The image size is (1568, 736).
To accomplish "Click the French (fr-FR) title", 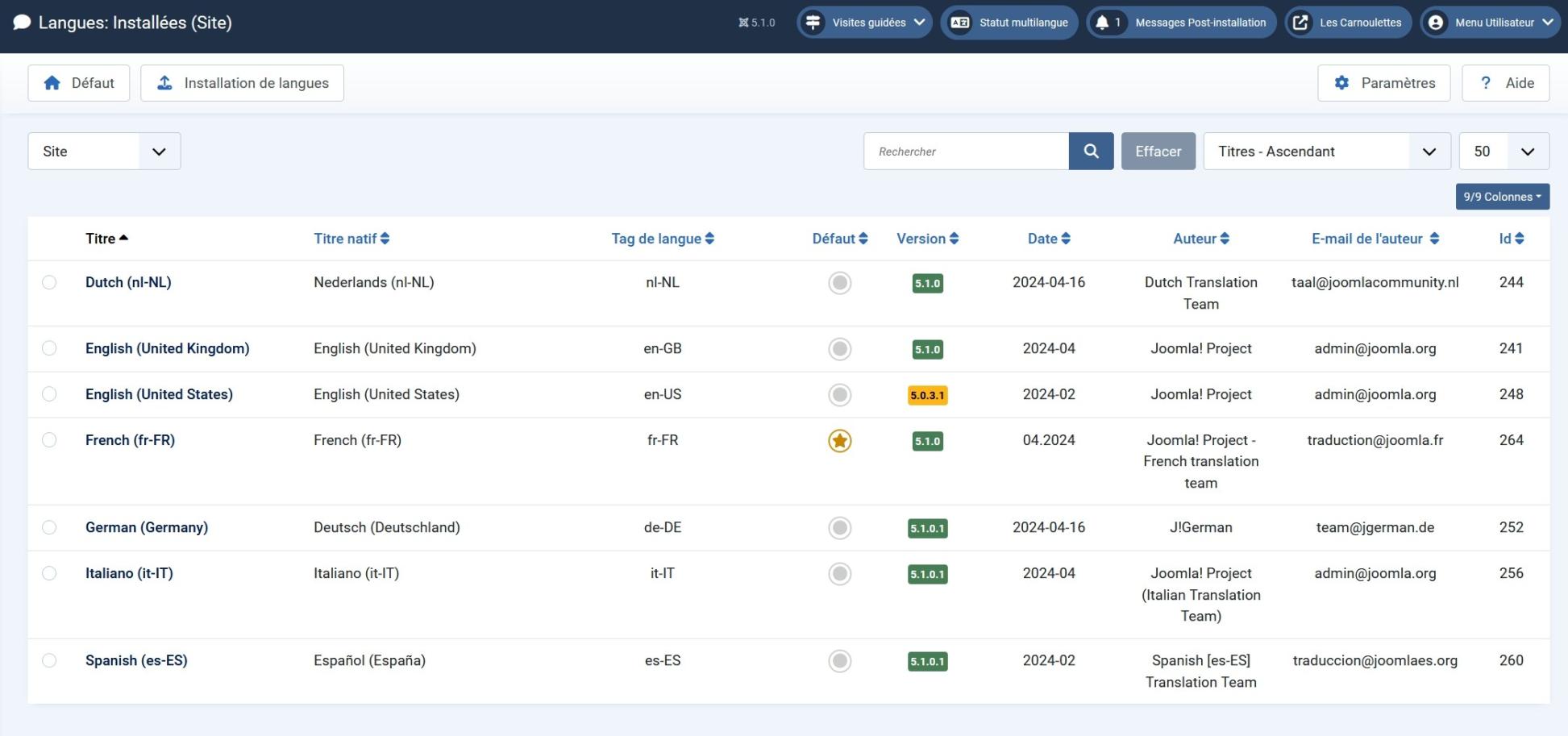I will [130, 440].
